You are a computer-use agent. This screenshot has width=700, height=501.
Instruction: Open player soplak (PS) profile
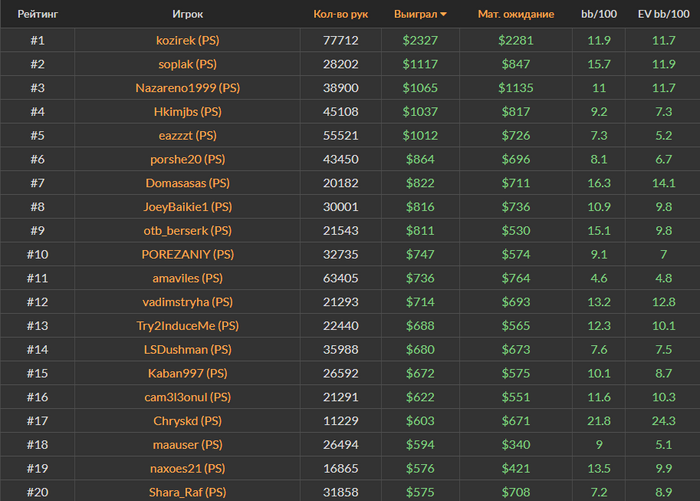[x=187, y=64]
